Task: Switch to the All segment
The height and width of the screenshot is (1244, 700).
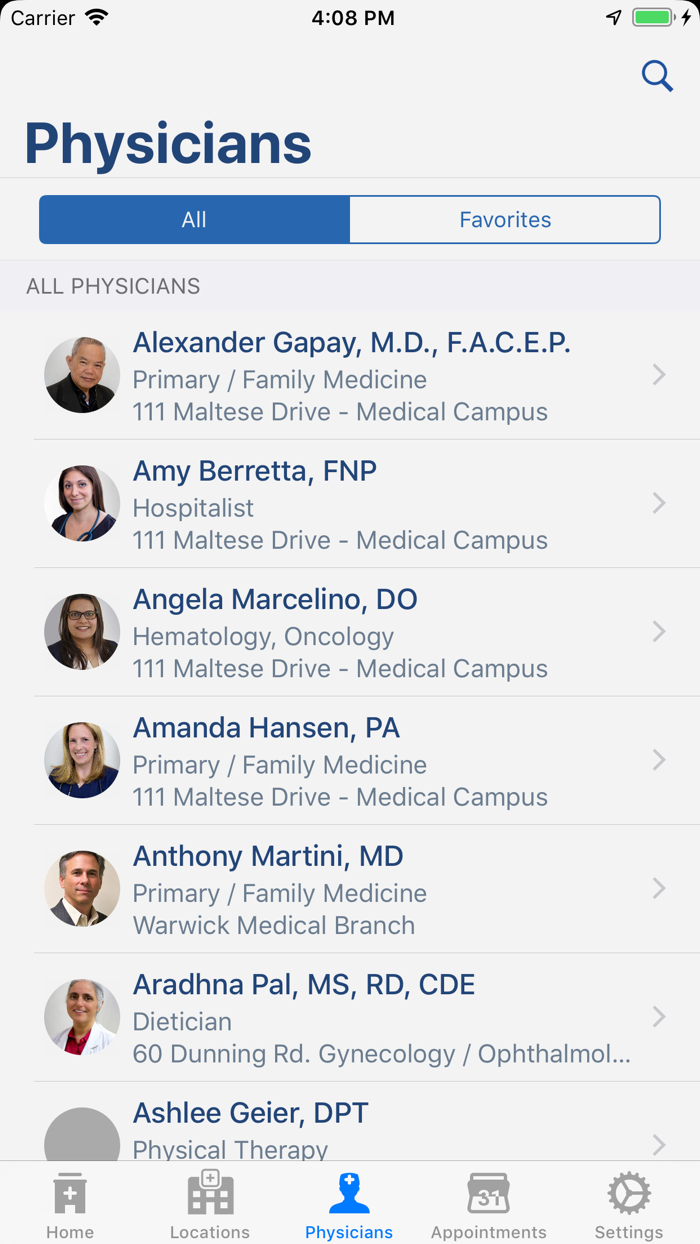Action: (x=194, y=220)
